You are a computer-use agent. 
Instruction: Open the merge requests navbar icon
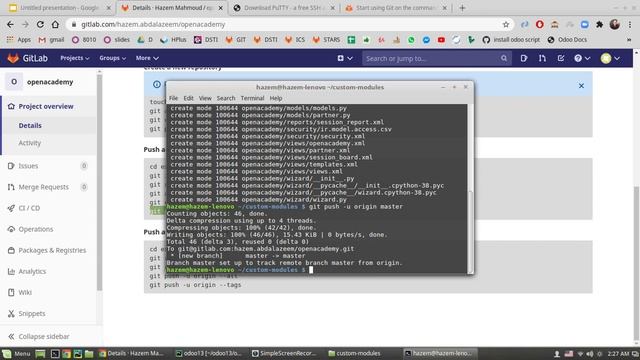point(542,58)
